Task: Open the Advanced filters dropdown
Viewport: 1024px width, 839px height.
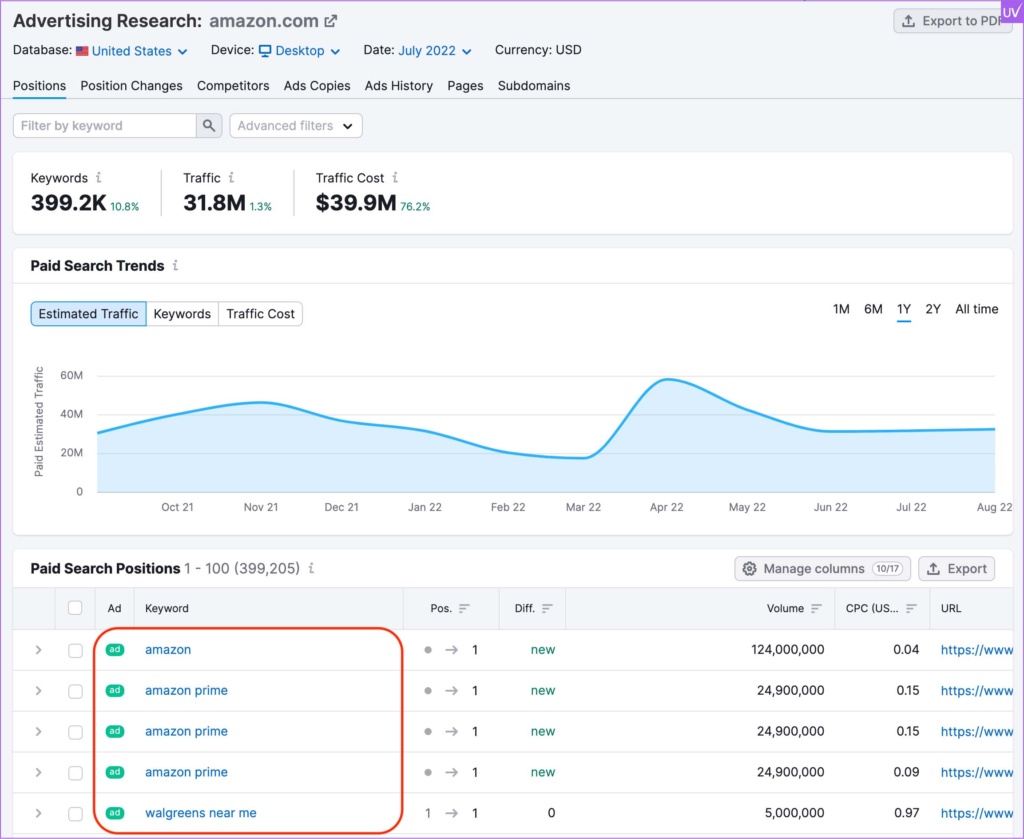Action: [296, 126]
